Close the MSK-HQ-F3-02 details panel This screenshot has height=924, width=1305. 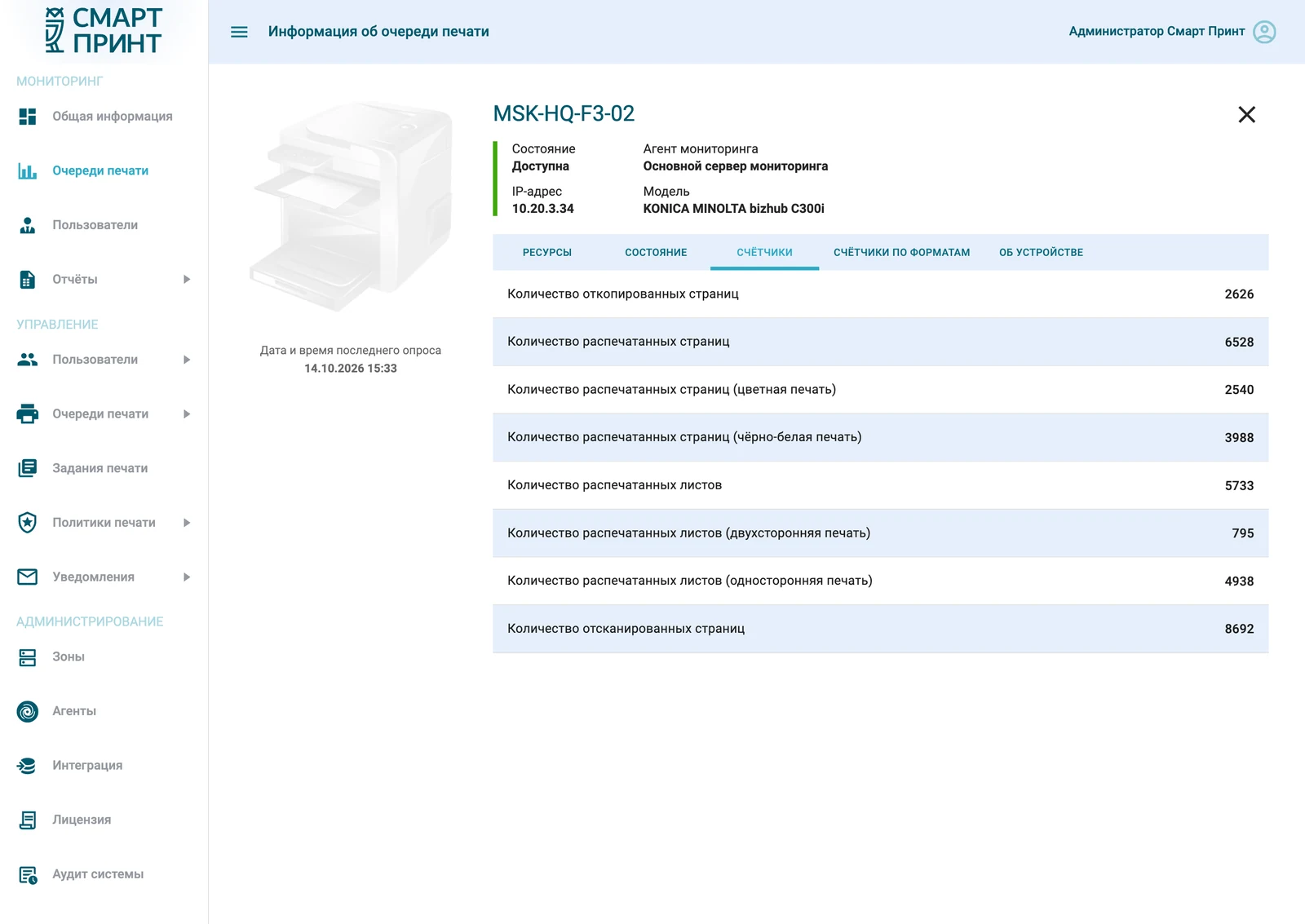tap(1246, 115)
